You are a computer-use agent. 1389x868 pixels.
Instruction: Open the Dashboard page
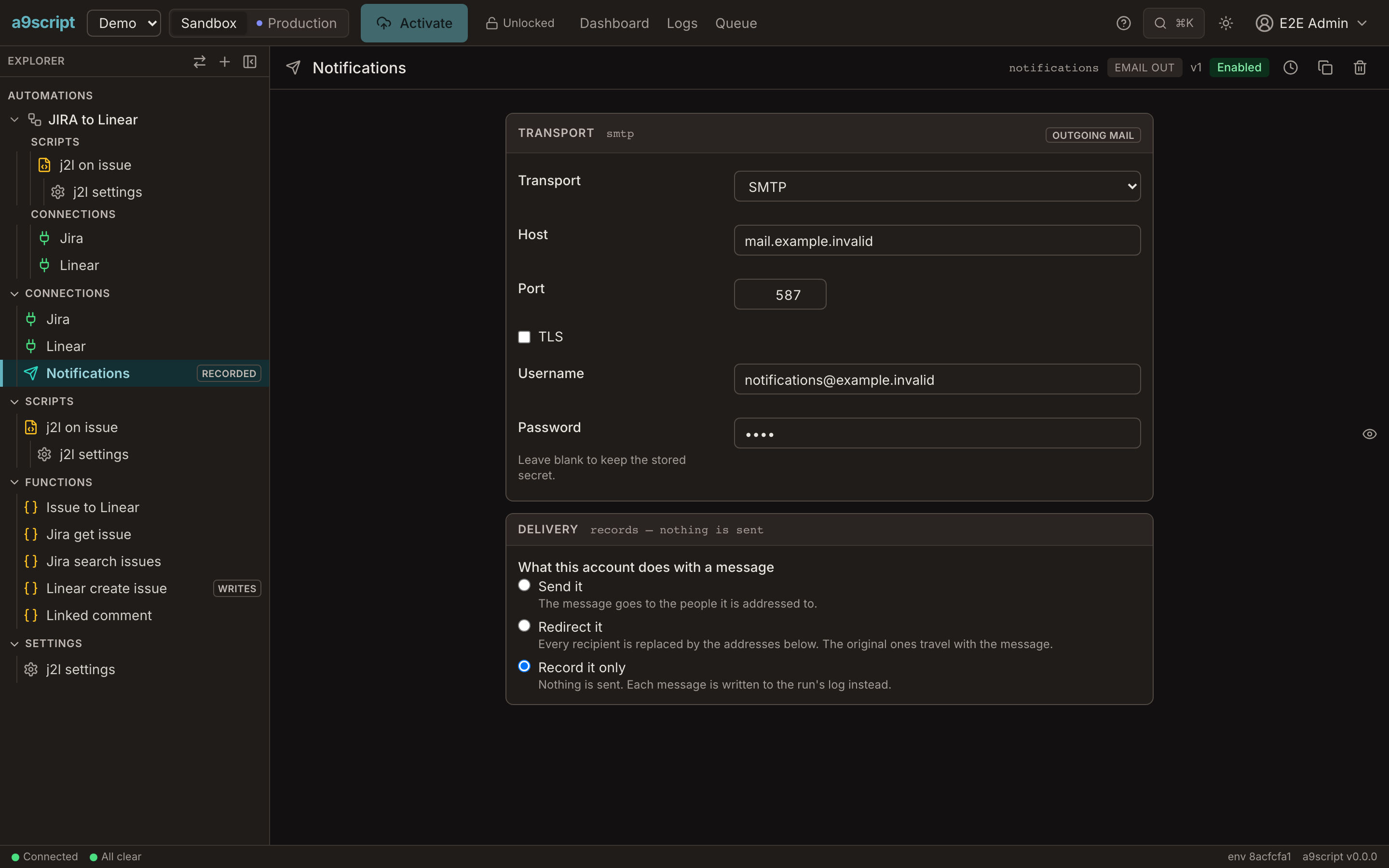(x=614, y=23)
